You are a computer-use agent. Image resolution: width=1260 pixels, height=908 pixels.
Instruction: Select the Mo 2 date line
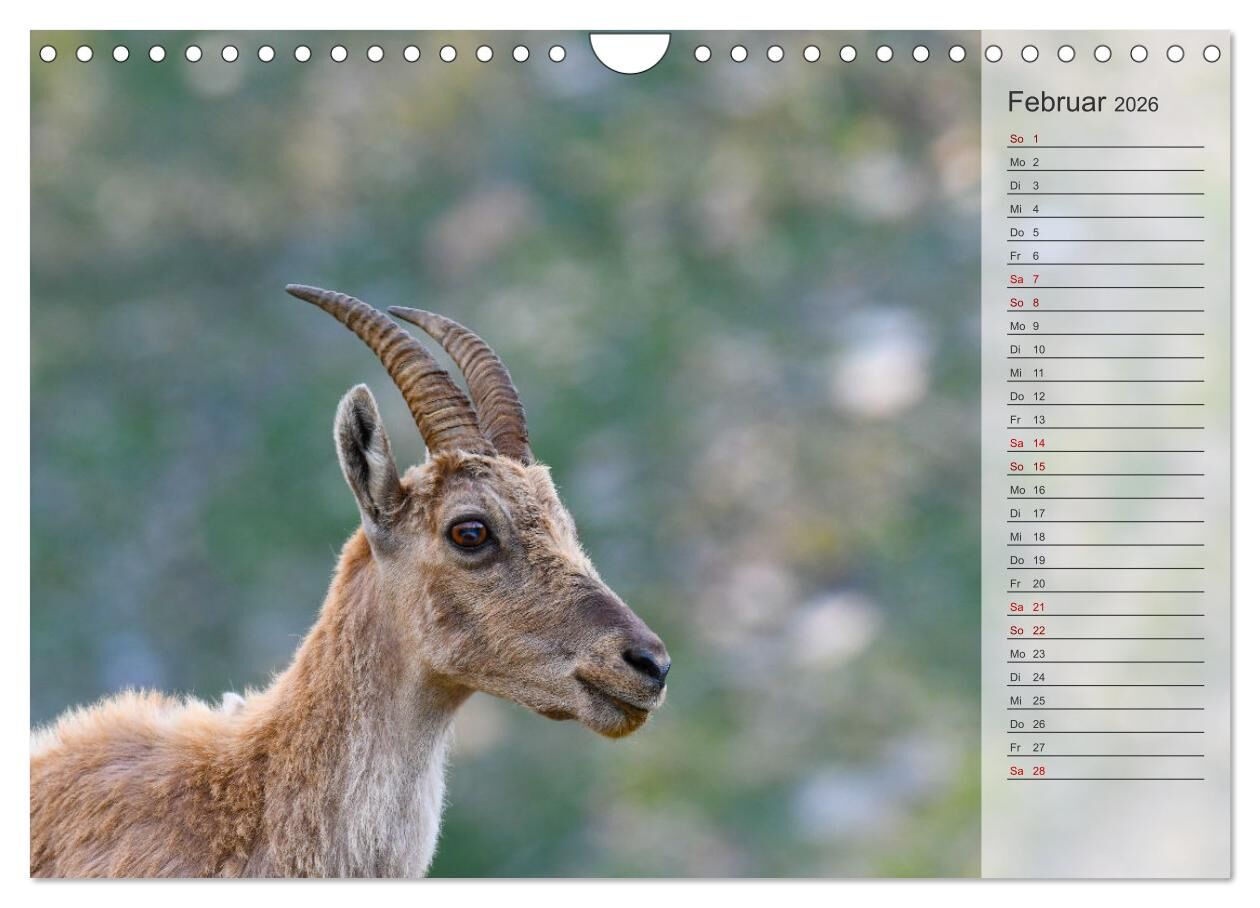[x=1105, y=162]
